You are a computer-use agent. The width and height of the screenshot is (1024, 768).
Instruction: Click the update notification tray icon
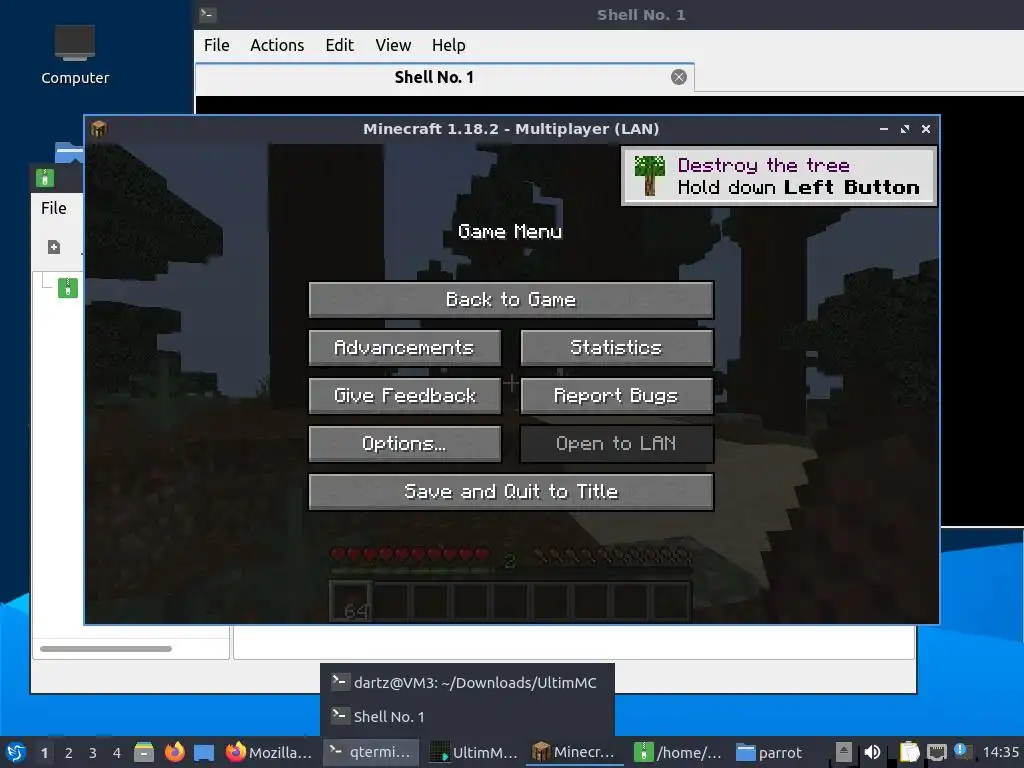[962, 751]
